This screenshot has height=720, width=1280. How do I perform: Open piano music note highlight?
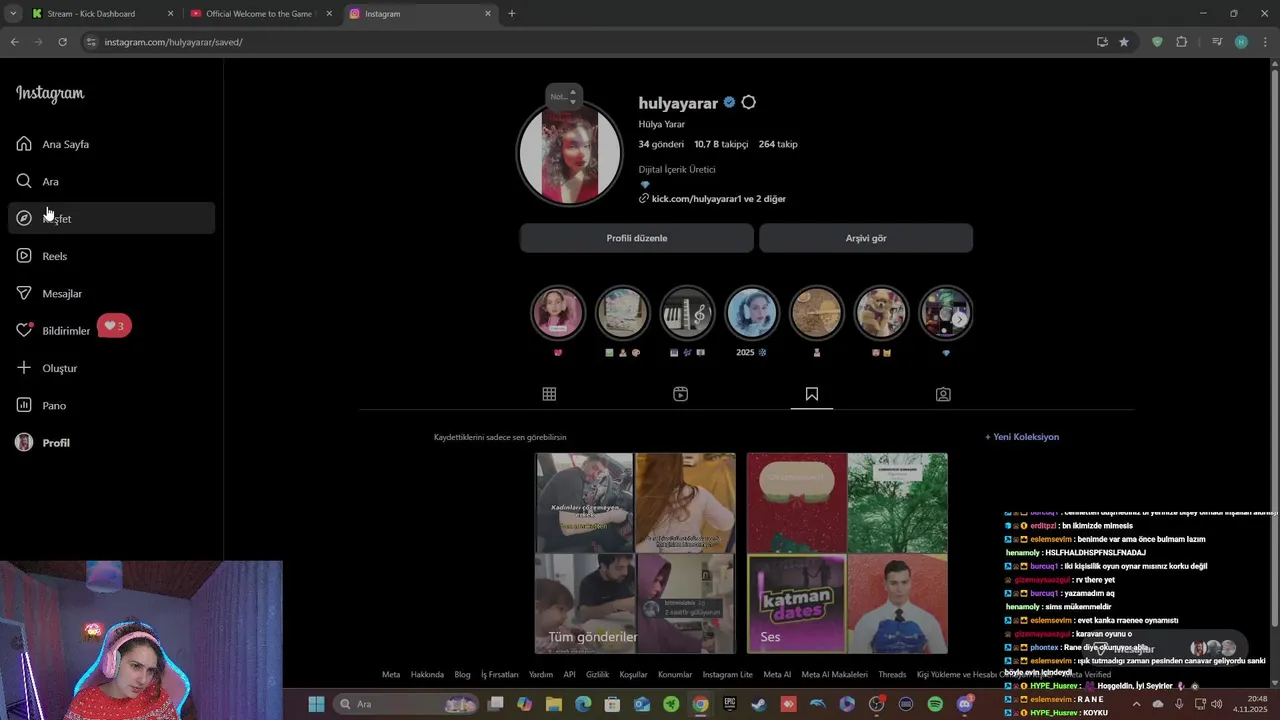(687, 313)
